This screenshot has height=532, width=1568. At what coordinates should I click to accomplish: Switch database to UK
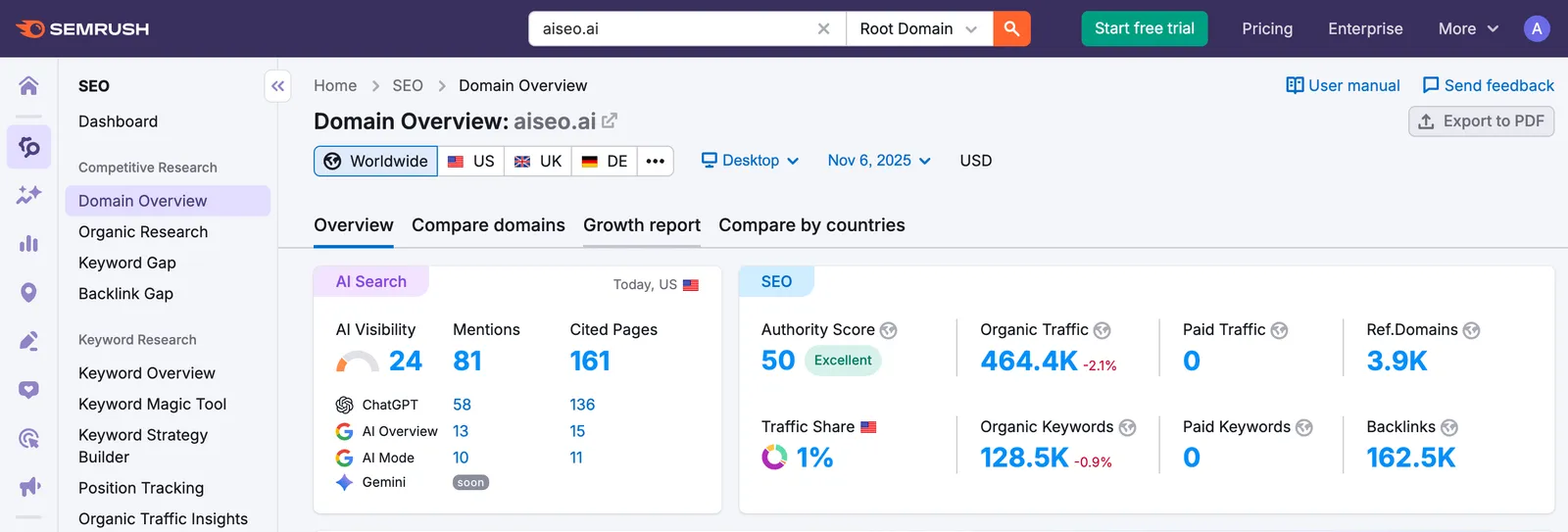[x=538, y=161]
